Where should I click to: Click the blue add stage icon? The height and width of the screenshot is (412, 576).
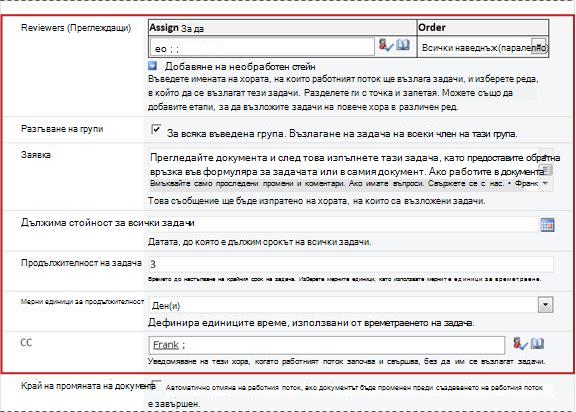pos(152,66)
